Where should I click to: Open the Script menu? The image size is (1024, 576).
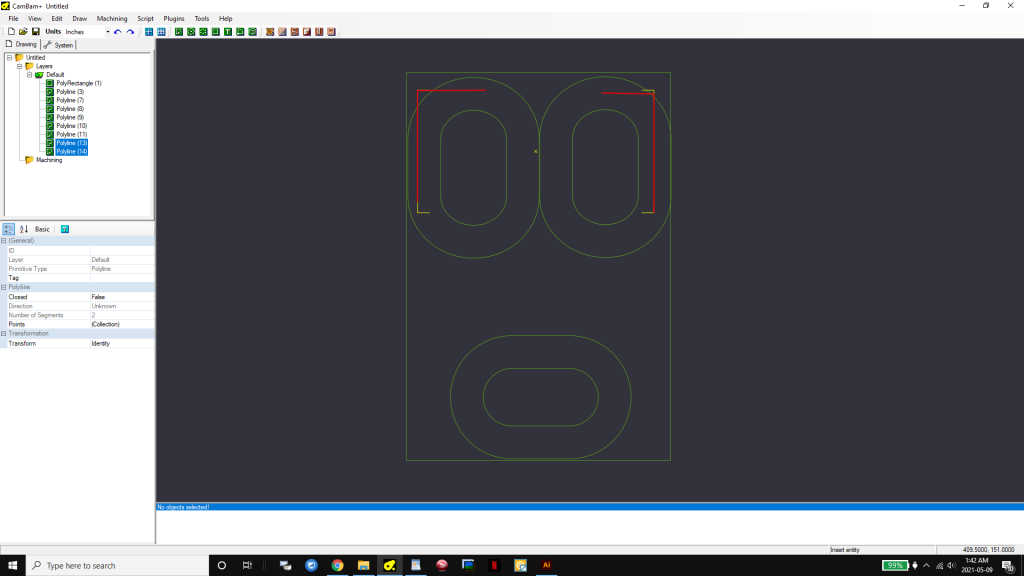pos(145,18)
